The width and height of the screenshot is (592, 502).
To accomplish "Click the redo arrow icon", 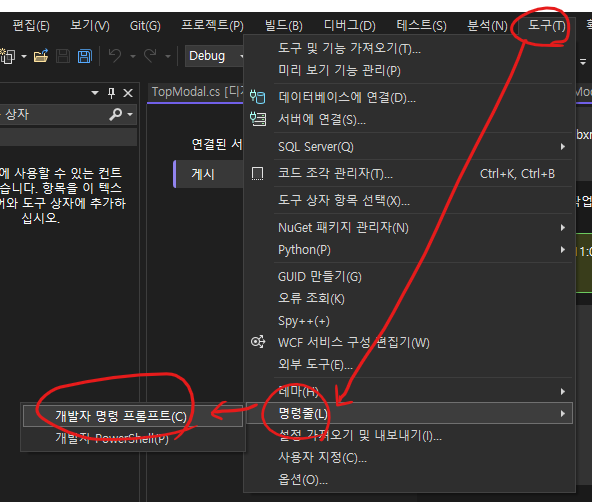I will [150, 56].
